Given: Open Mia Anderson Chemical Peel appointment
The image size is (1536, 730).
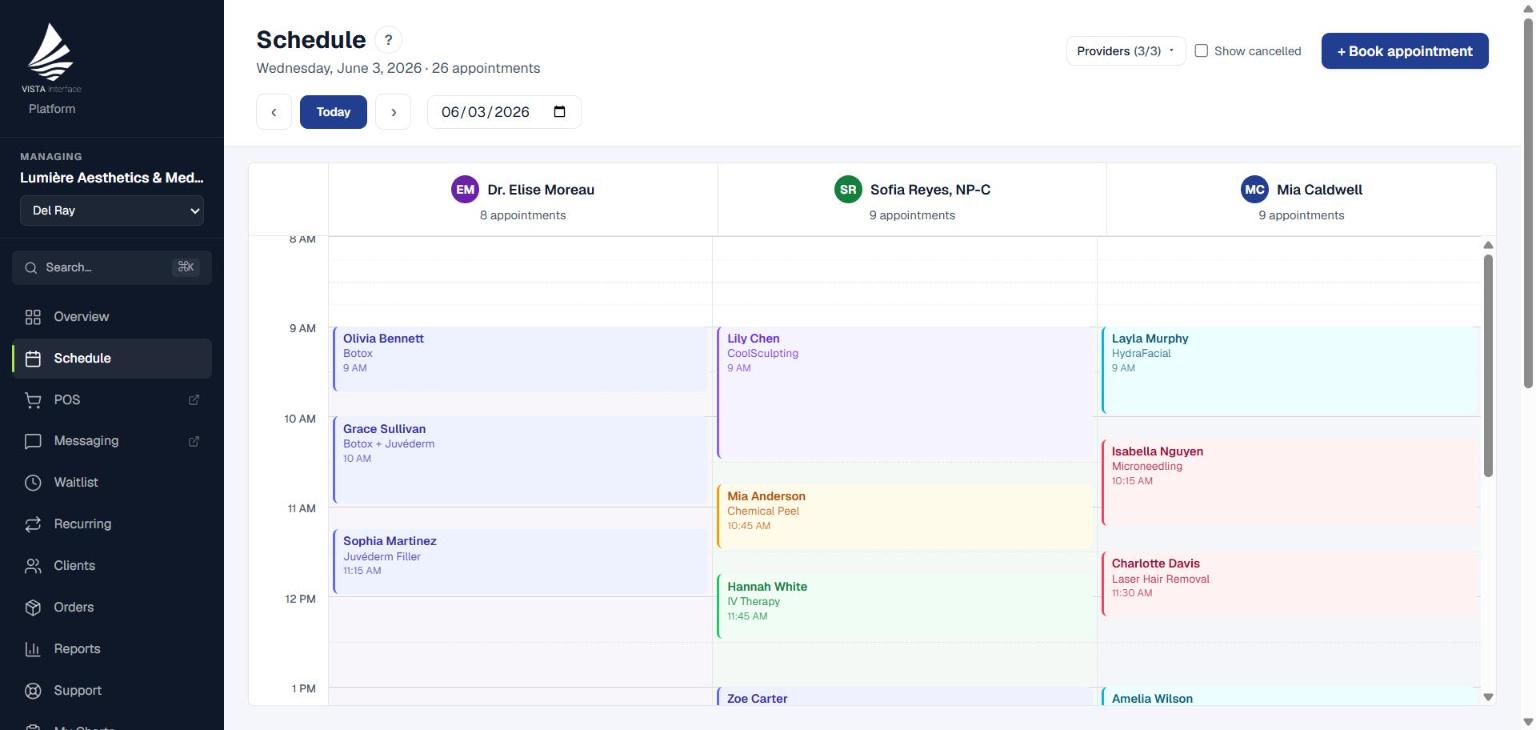Looking at the screenshot, I should (905, 516).
